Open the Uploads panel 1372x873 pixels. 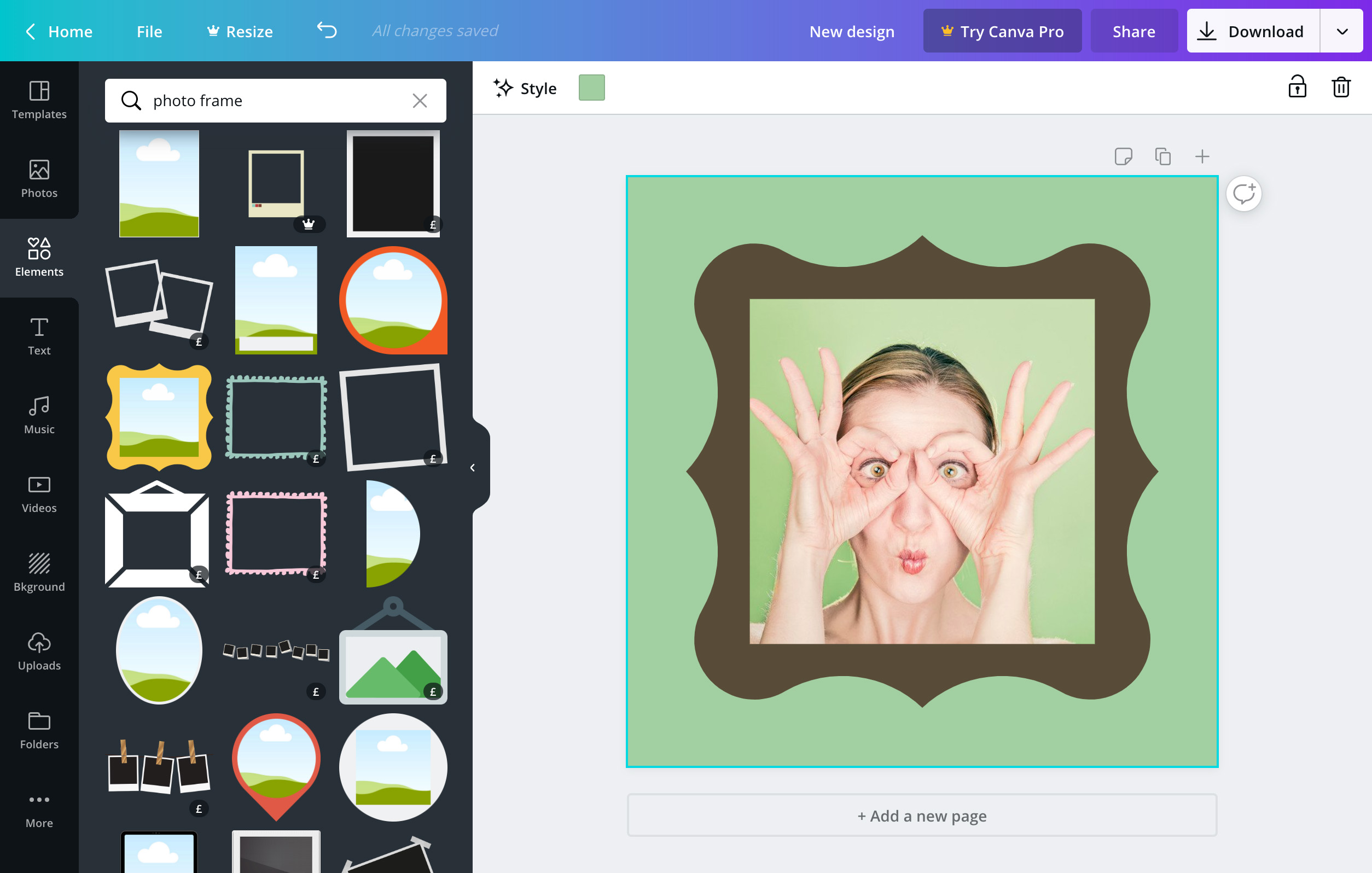coord(39,652)
